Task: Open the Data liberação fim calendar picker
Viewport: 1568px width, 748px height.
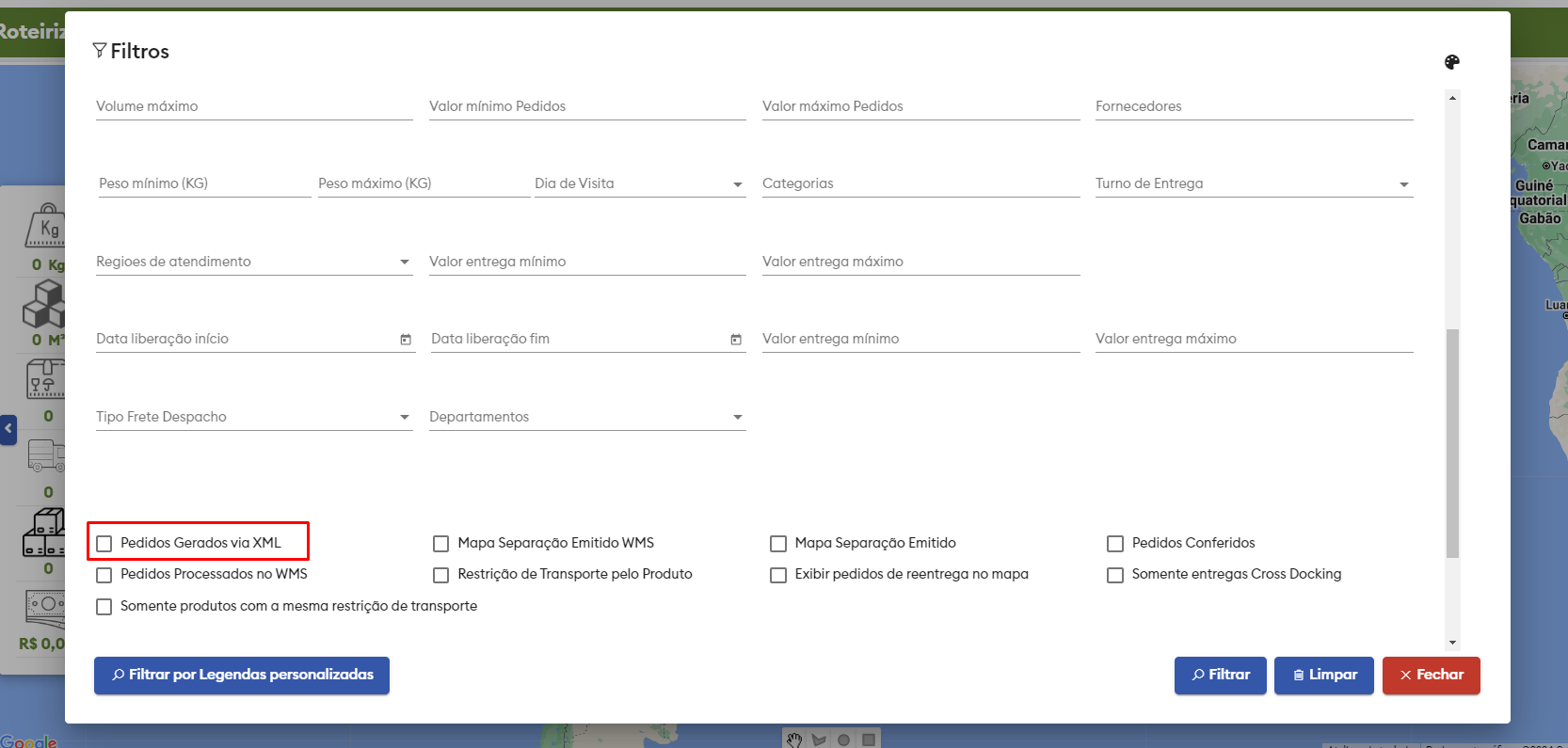Action: pyautogui.click(x=736, y=340)
